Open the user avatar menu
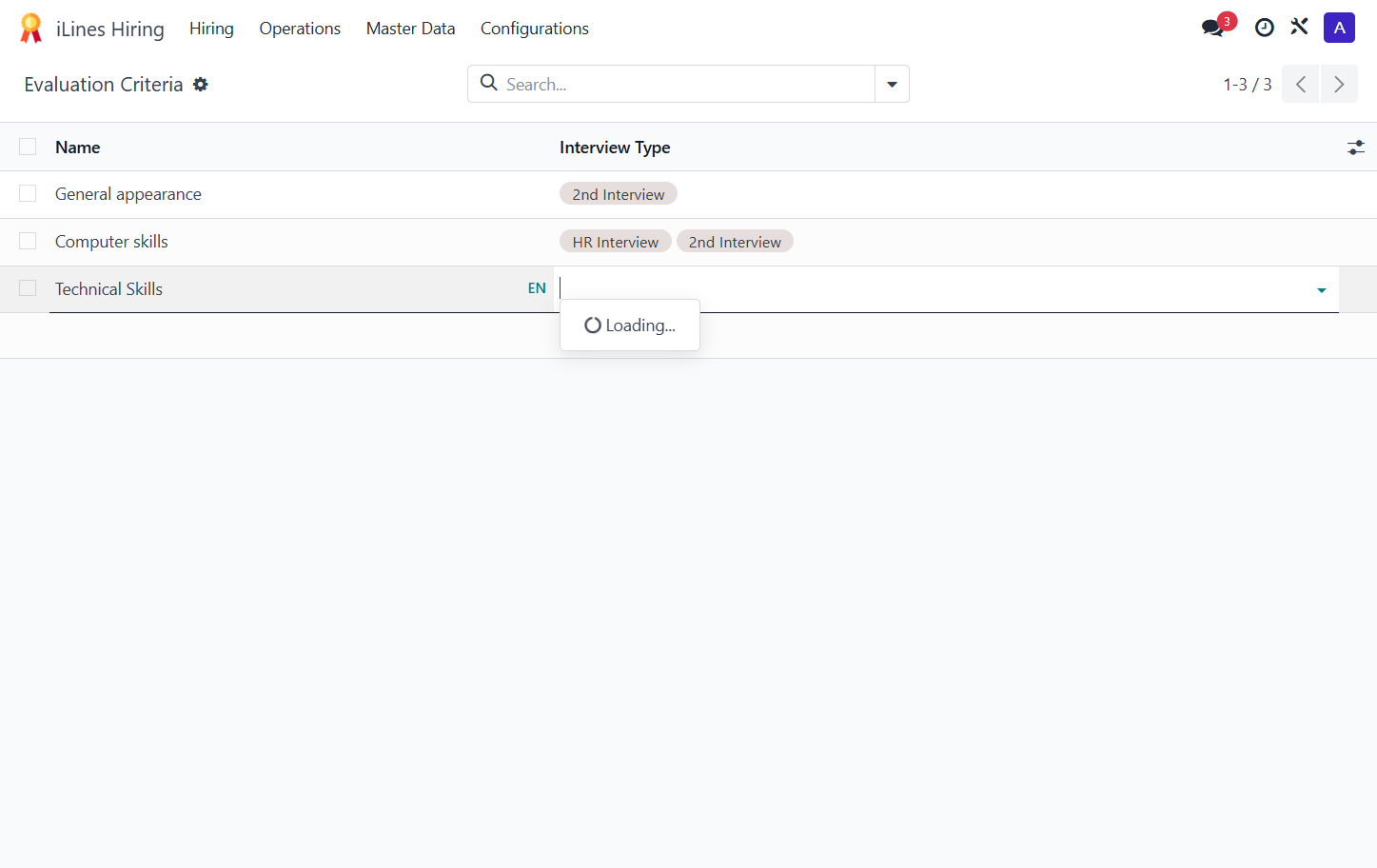 point(1339,28)
